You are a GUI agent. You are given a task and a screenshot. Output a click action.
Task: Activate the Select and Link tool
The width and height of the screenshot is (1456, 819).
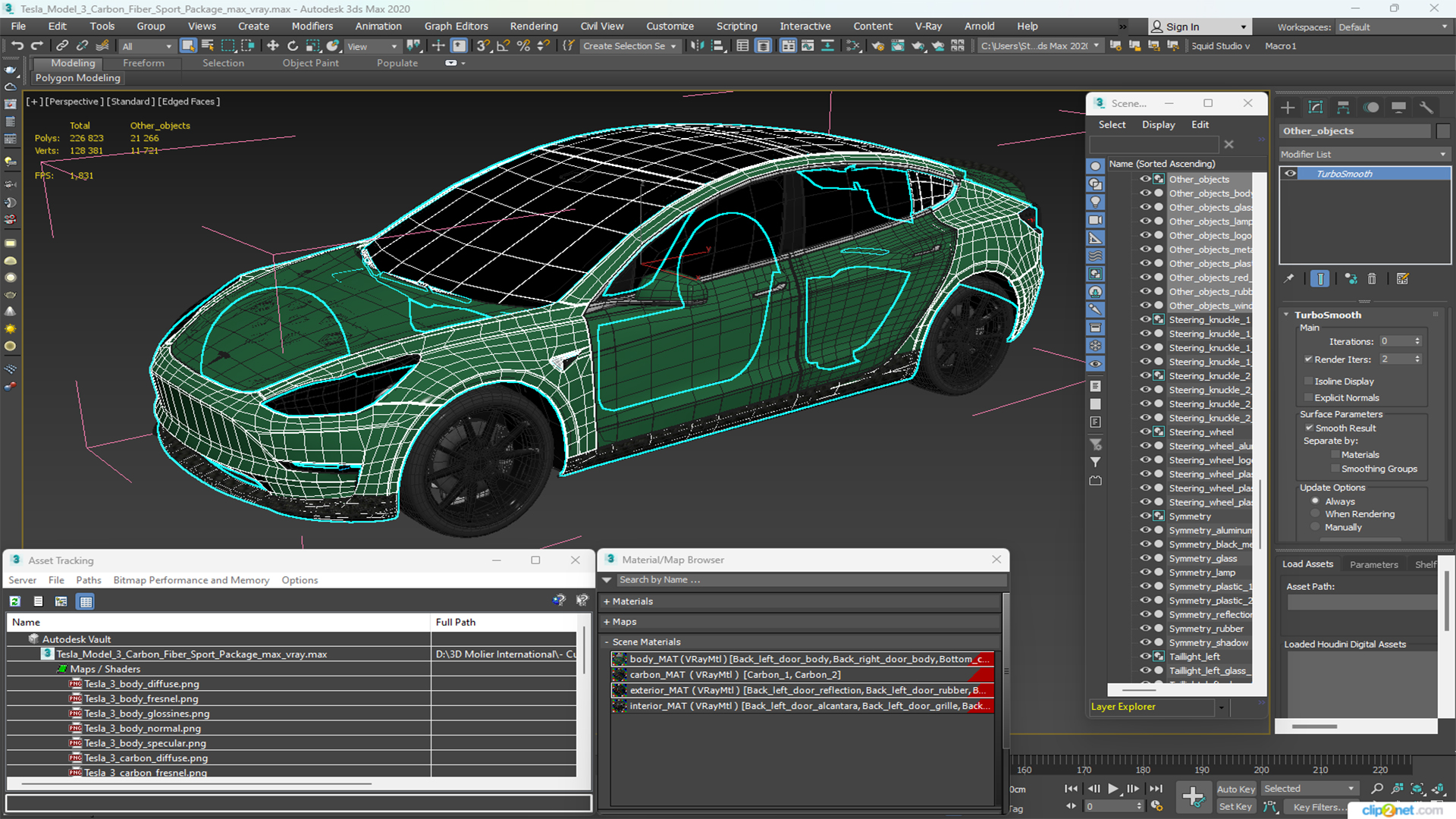pyautogui.click(x=63, y=46)
